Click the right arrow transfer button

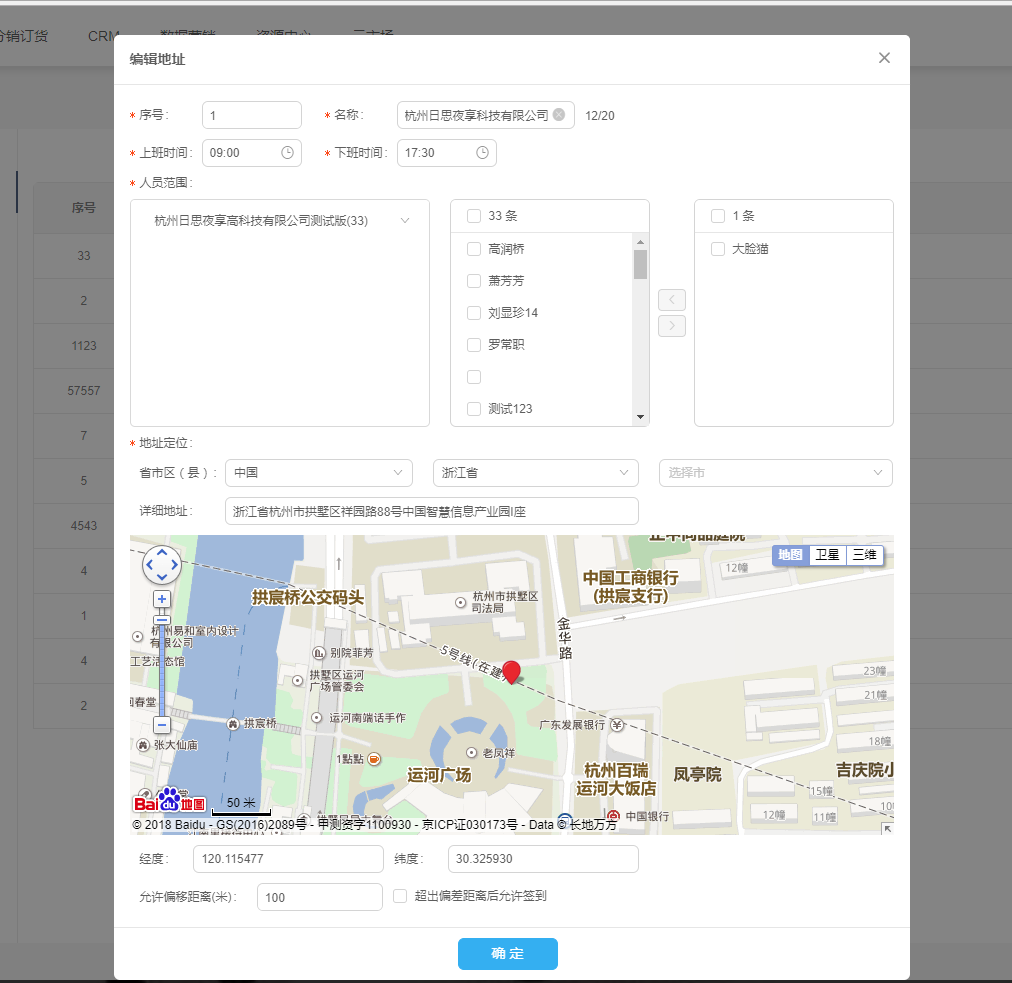(672, 326)
